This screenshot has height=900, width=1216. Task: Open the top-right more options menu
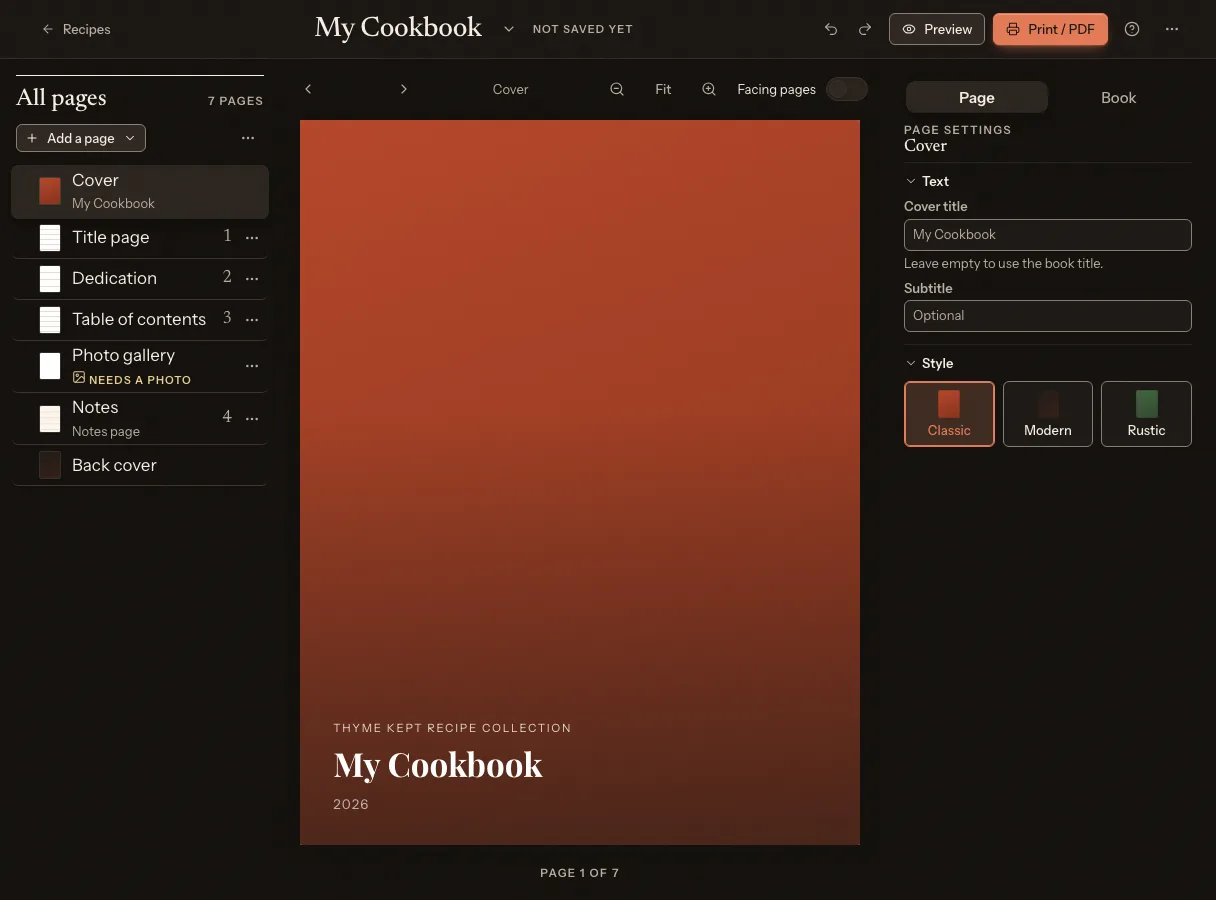[x=1172, y=29]
